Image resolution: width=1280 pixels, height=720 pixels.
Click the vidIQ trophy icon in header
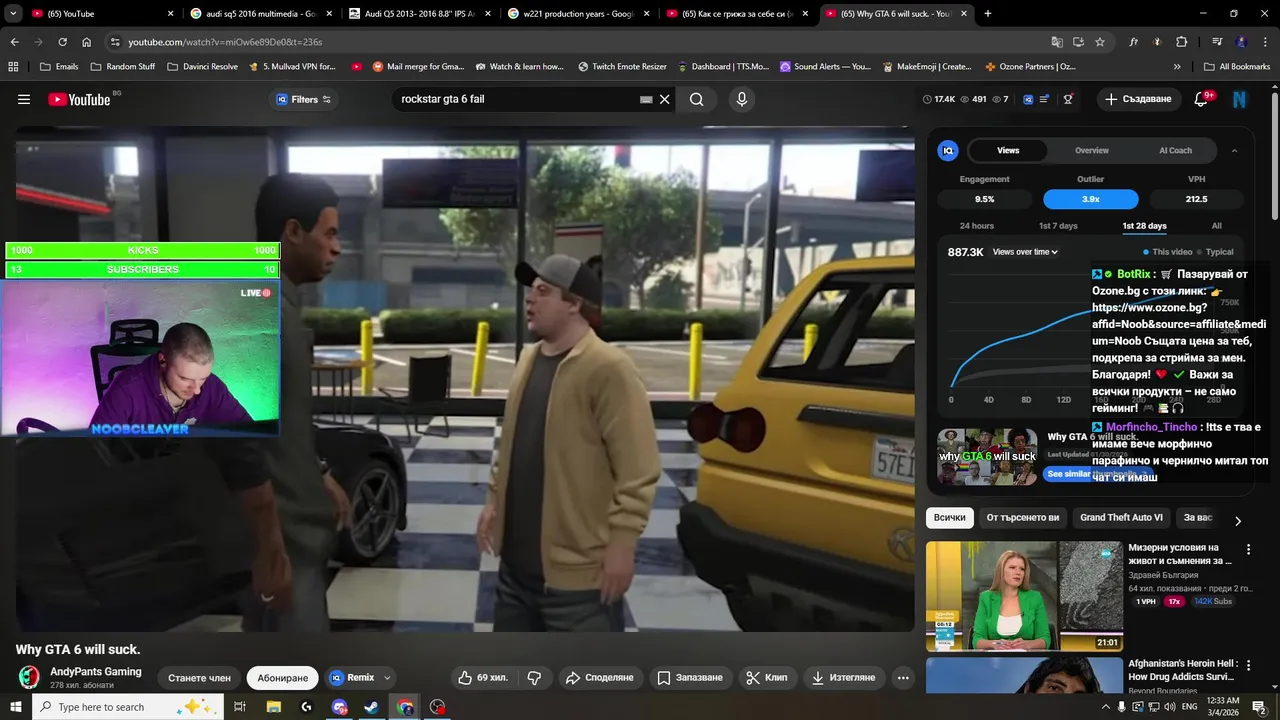pos(1068,99)
